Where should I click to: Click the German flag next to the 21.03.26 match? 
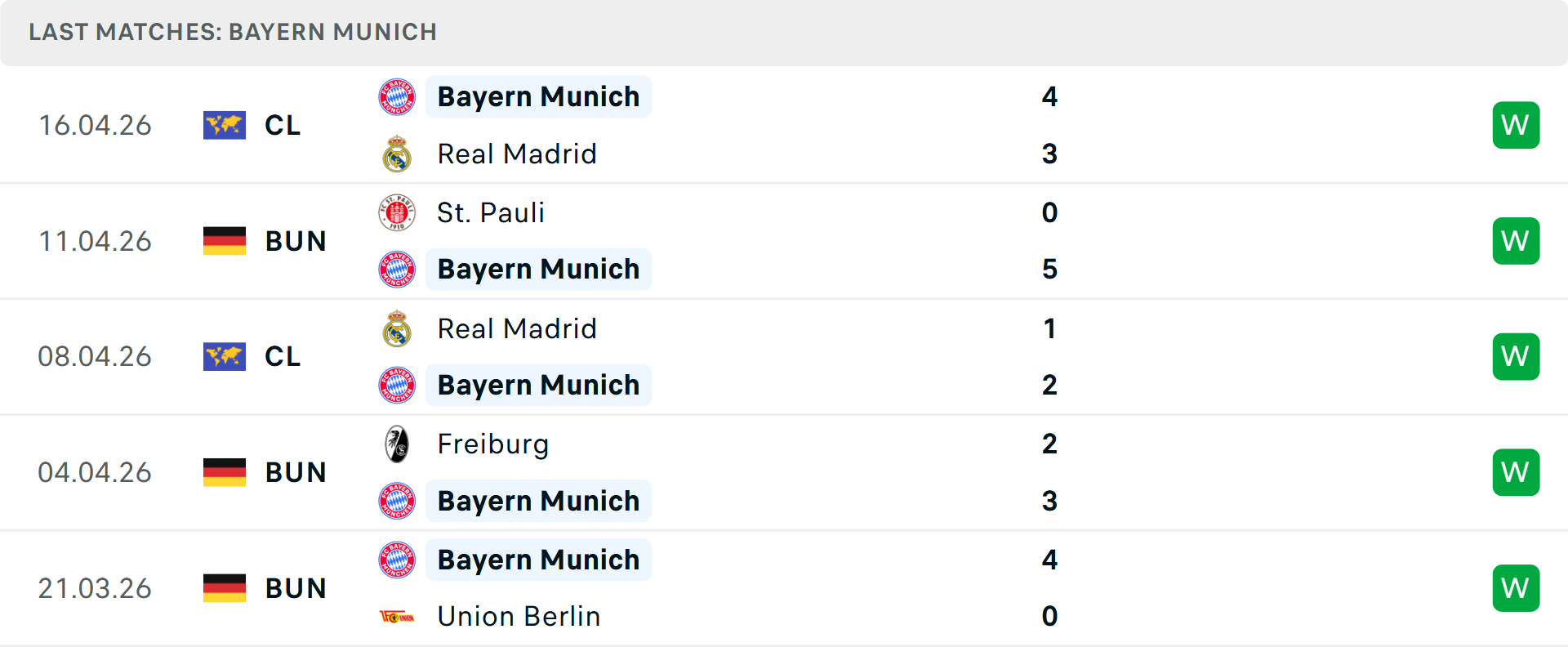coord(225,588)
